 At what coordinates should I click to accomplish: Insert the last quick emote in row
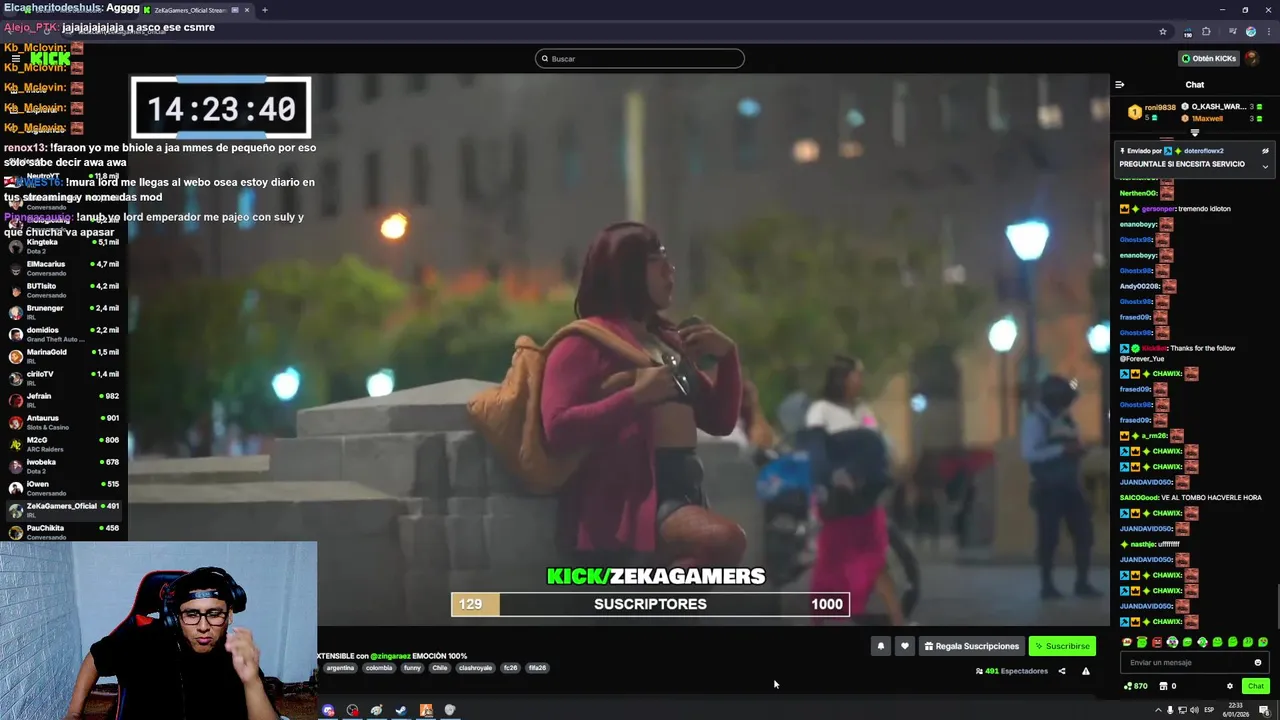1263,642
